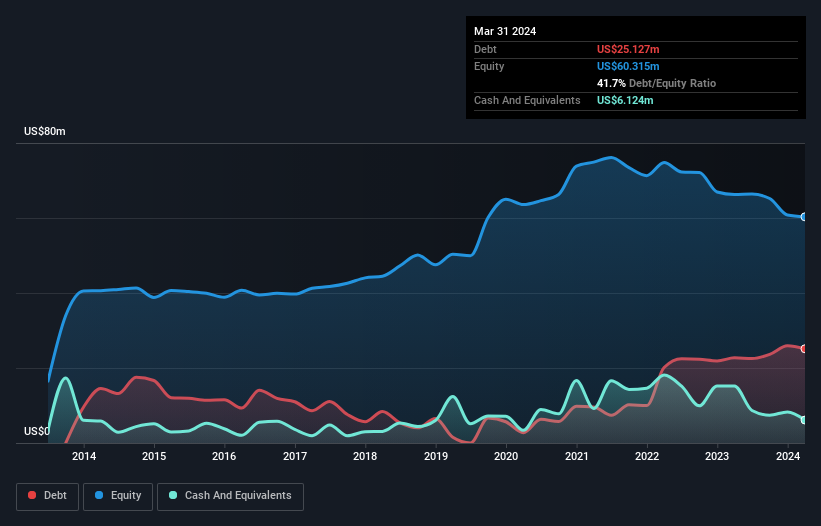Click the 41.7% Debt/Equity Ratio text
Screen dimensions: 821x526
tap(656, 83)
